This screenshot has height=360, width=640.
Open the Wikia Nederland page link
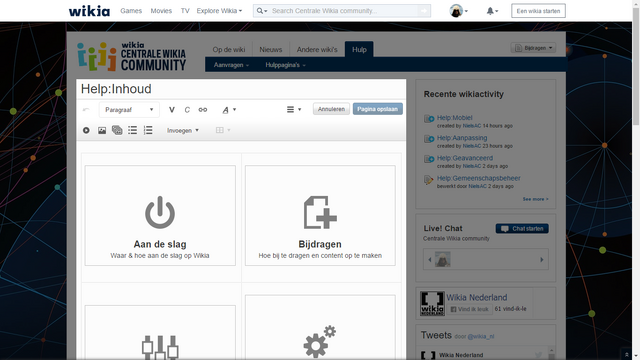pos(477,298)
